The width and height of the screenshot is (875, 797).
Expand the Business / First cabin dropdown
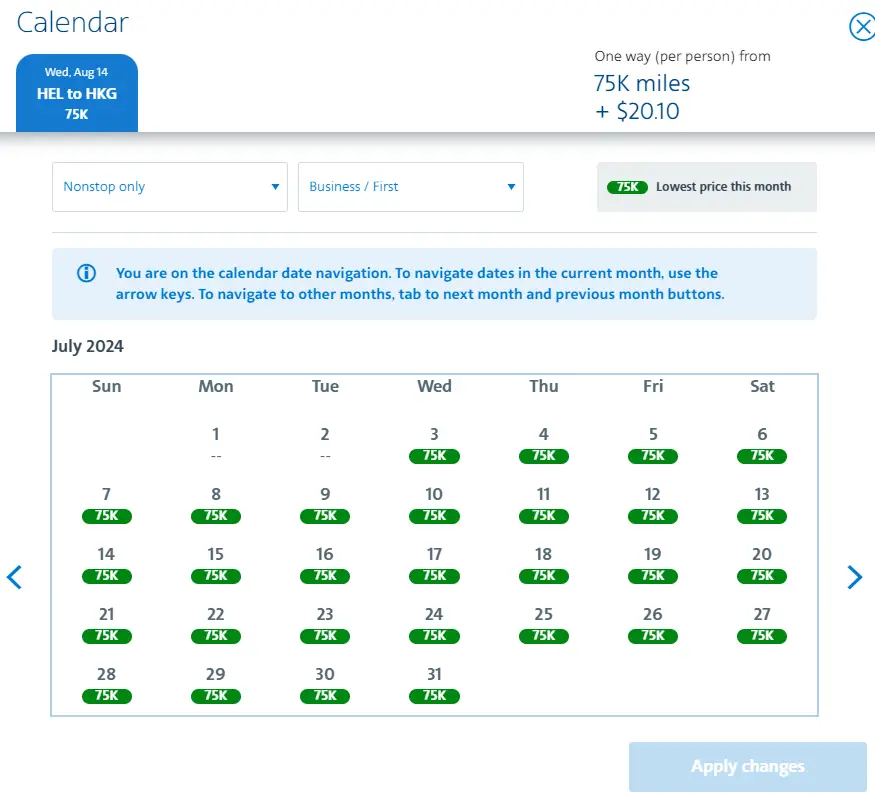click(410, 187)
